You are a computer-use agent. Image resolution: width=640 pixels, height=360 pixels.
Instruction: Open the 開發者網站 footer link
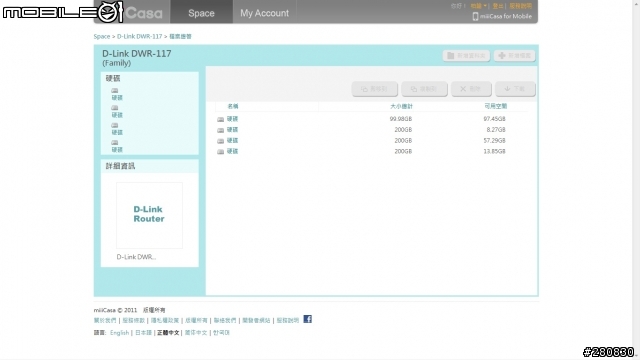coord(256,320)
